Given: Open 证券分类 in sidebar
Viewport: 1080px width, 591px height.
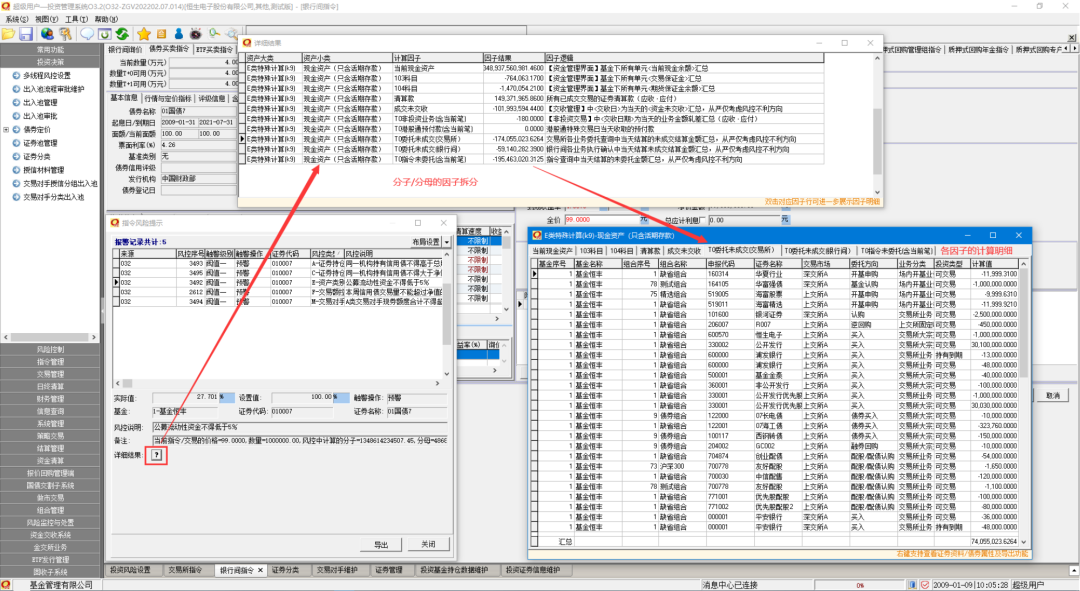Looking at the screenshot, I should pyautogui.click(x=37, y=156).
